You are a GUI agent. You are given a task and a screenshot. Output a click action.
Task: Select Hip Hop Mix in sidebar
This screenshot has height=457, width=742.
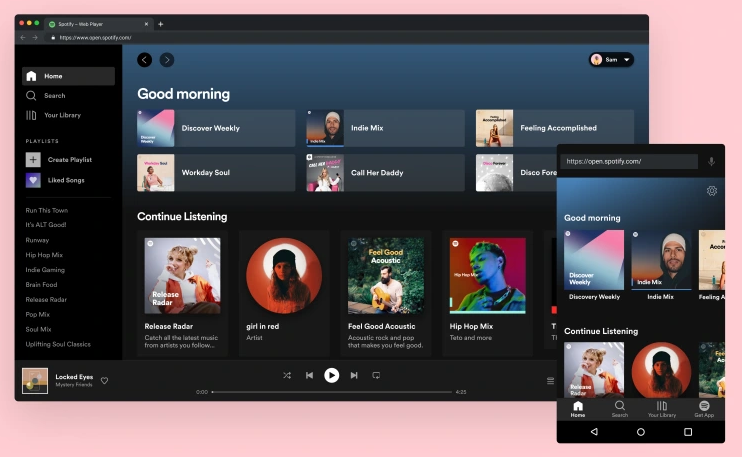[44, 255]
